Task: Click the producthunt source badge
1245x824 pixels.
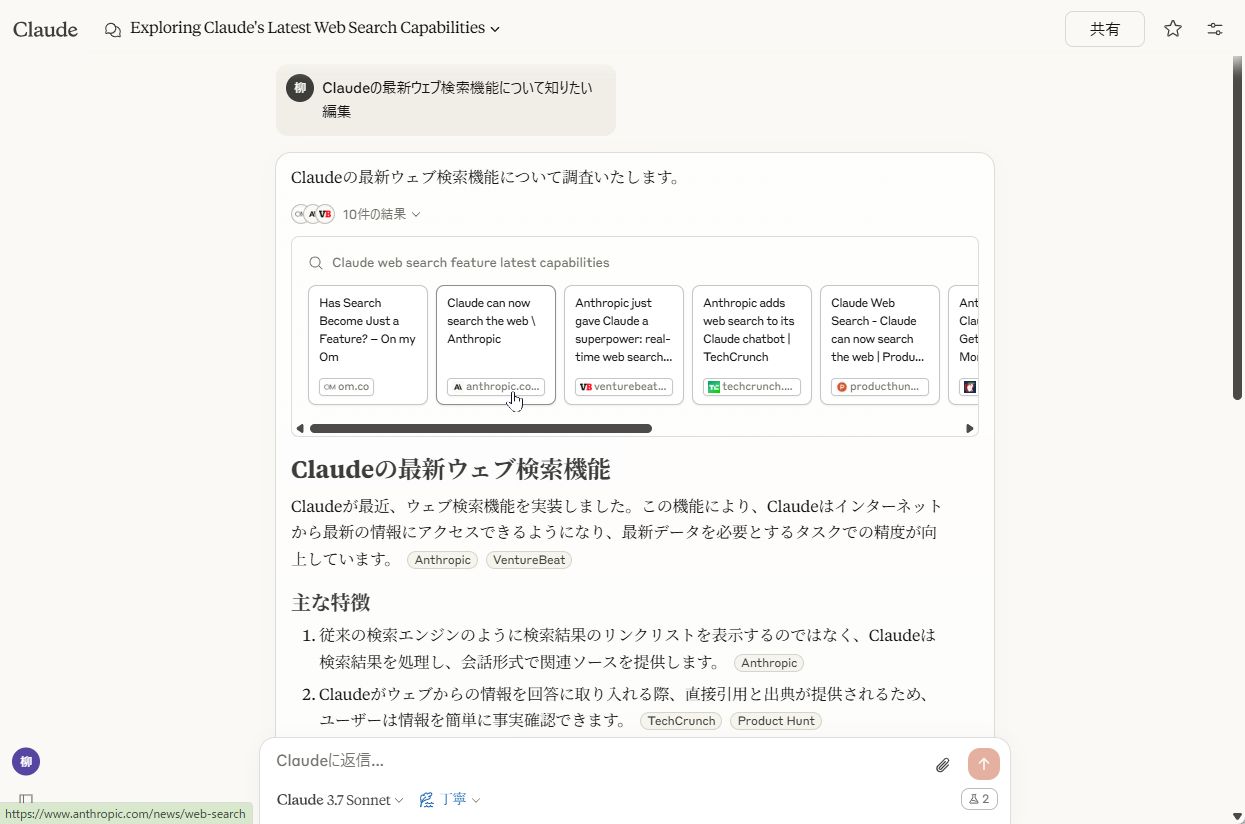Action: pos(880,386)
